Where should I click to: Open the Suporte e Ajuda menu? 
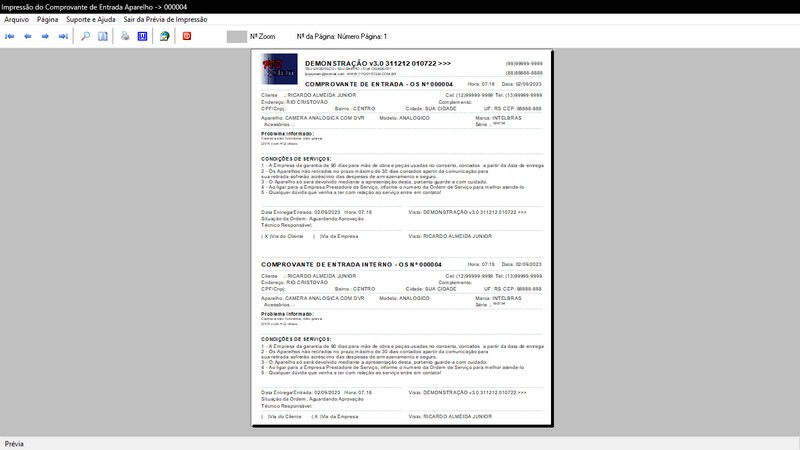(x=91, y=19)
